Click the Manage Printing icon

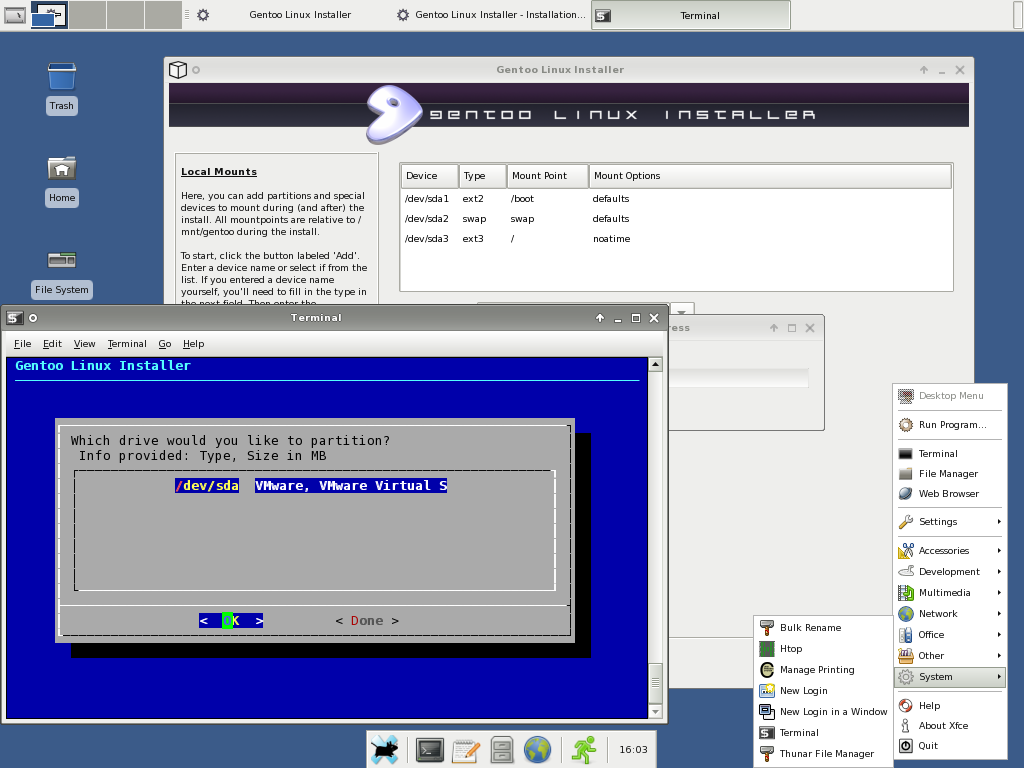click(767, 669)
